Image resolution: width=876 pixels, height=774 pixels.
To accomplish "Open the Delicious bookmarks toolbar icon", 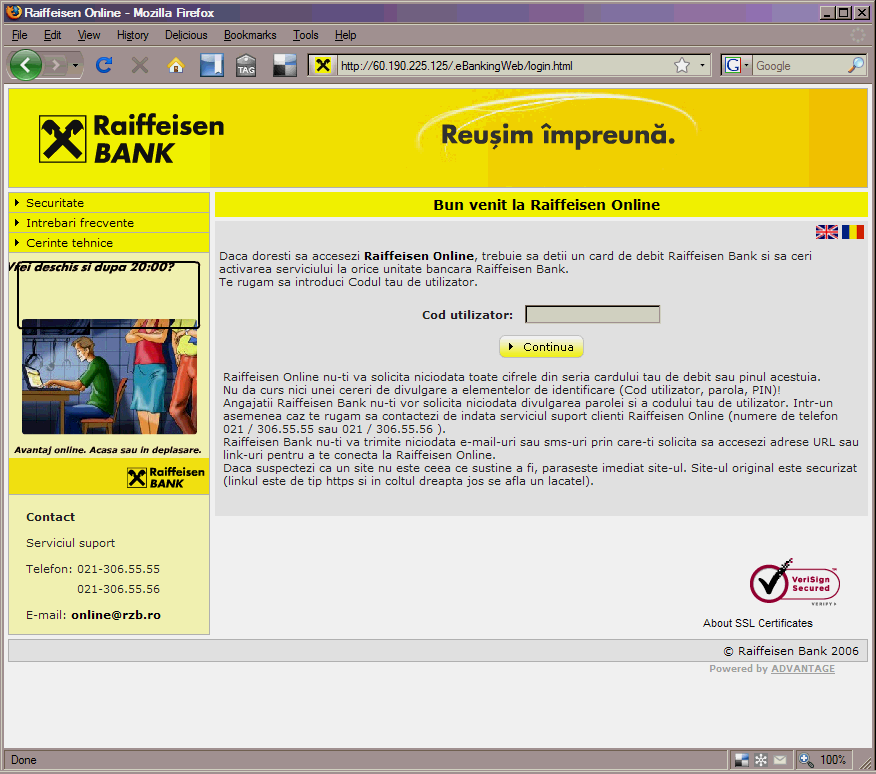I will click(212, 65).
